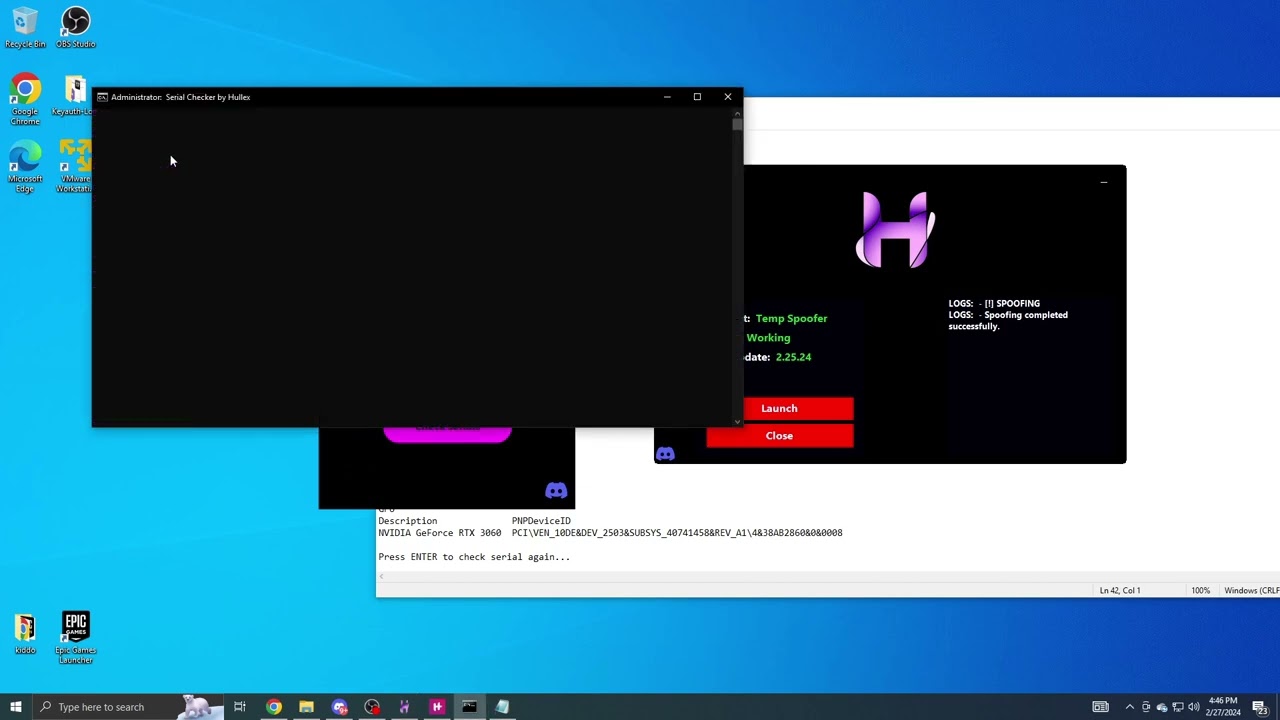This screenshot has width=1280, height=720.
Task: Open File Explorer from the taskbar
Action: [306, 707]
